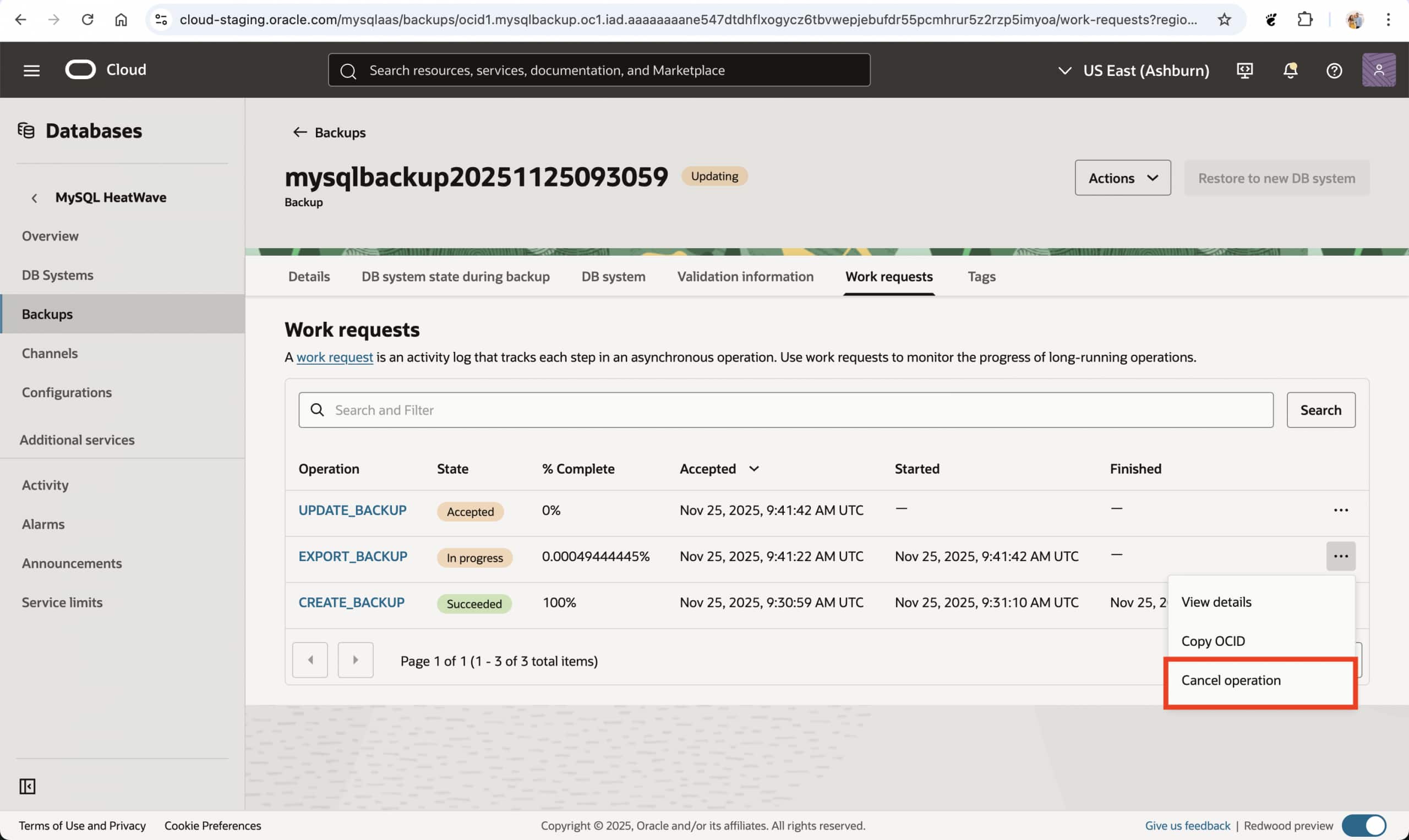Click the Cloud Shell developer tools icon
1409x840 pixels.
pos(1244,70)
